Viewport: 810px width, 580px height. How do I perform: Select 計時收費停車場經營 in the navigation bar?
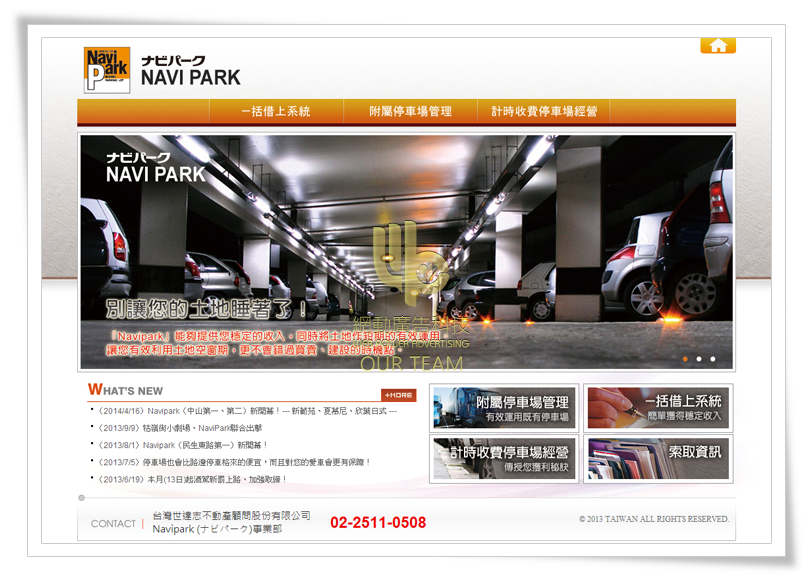[x=543, y=112]
